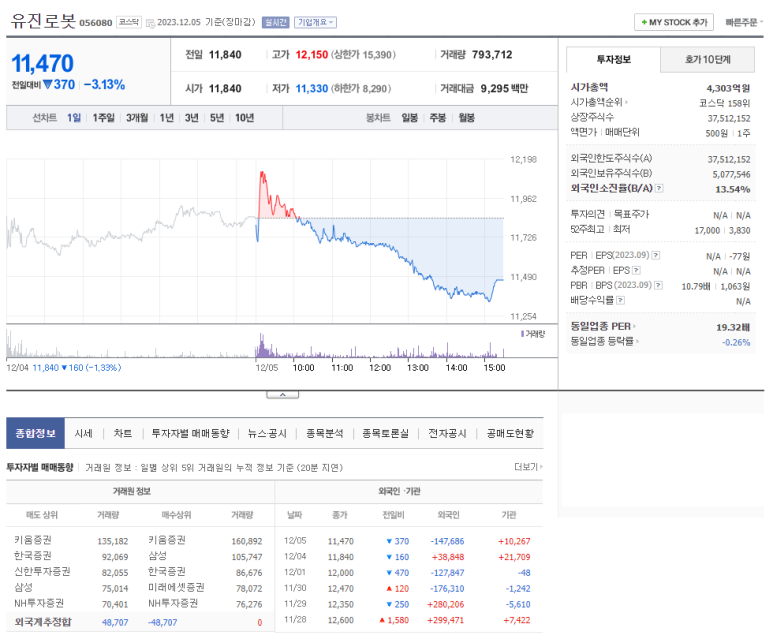Open the 동일업종 등락률 link
This screenshot has height=639, width=773.
604,341
